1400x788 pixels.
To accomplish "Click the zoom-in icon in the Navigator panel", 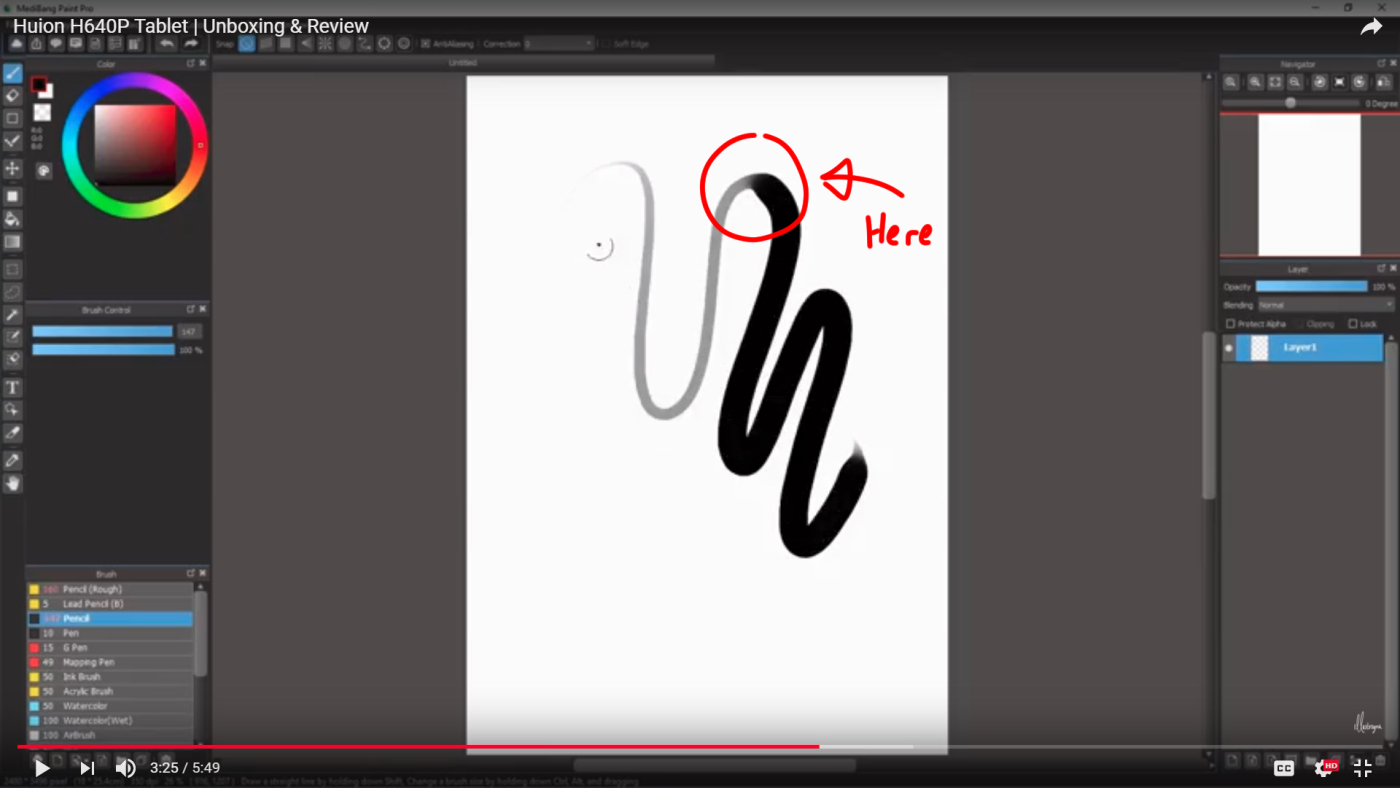I will click(x=1255, y=82).
